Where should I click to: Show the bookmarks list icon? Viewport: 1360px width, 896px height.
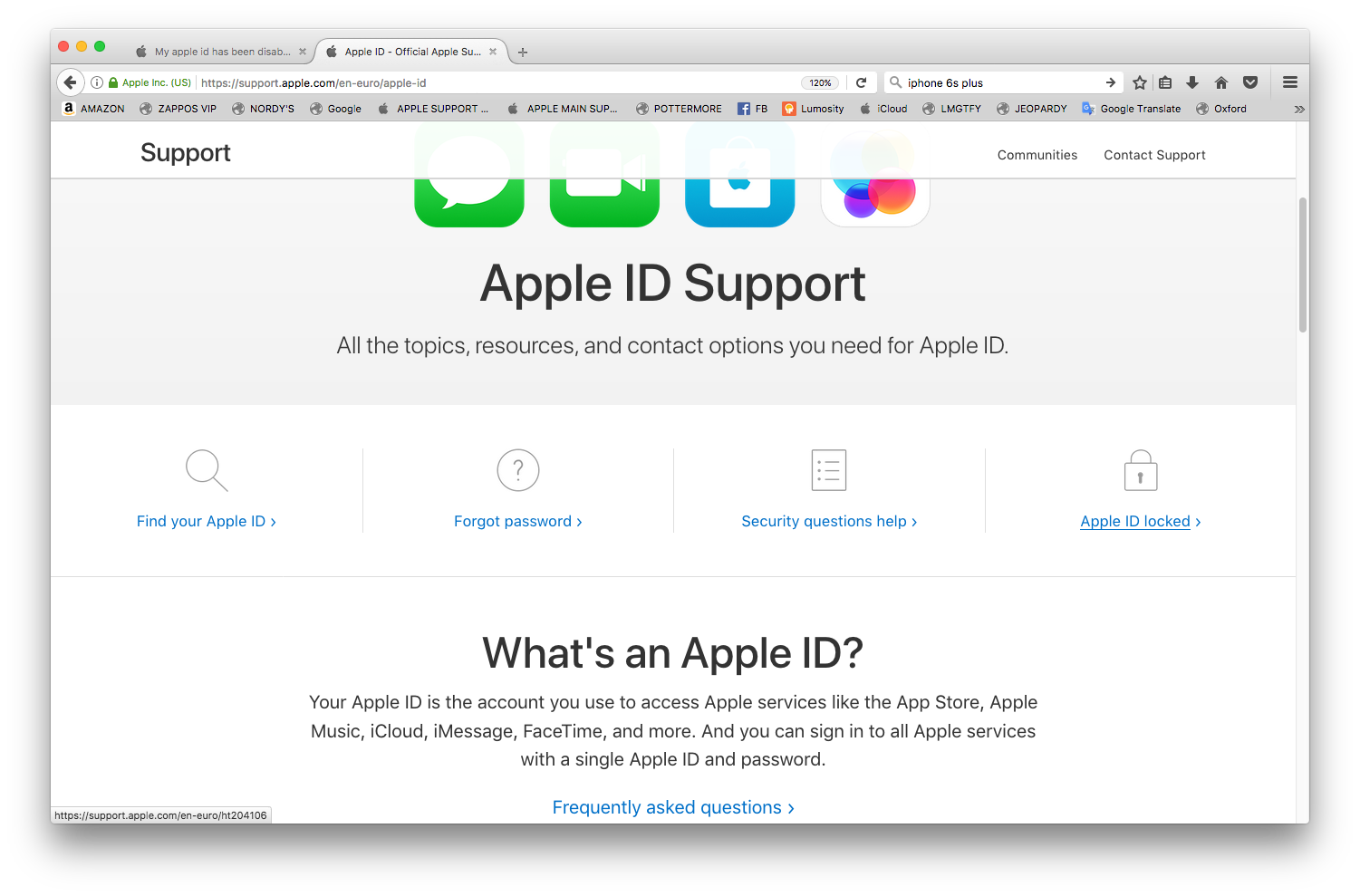point(1166,82)
